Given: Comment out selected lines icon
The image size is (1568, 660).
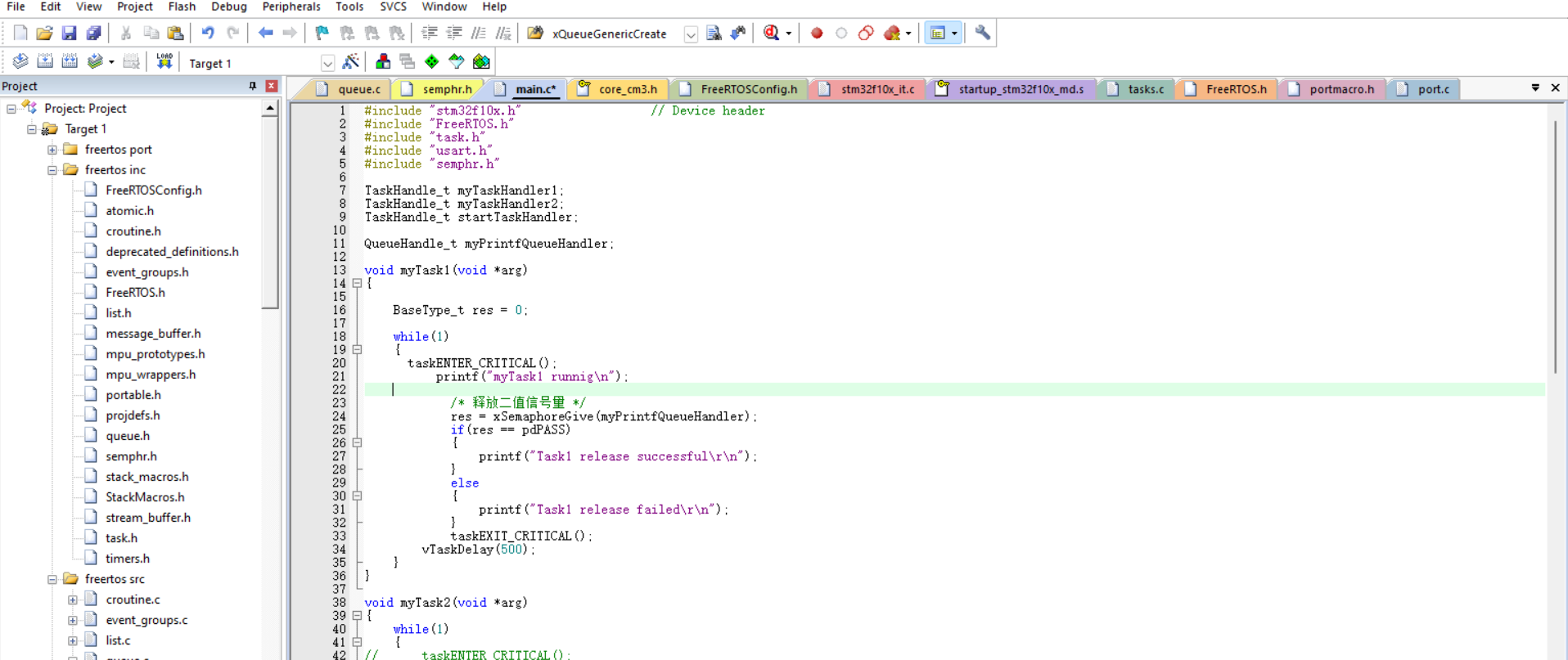Looking at the screenshot, I should tap(479, 34).
